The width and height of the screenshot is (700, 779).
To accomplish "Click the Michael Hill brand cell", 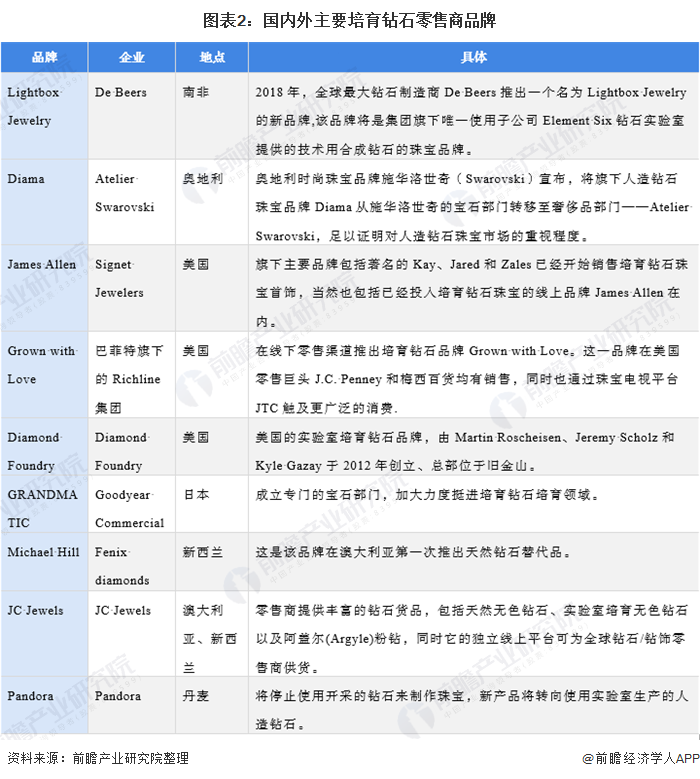I will click(44, 562).
